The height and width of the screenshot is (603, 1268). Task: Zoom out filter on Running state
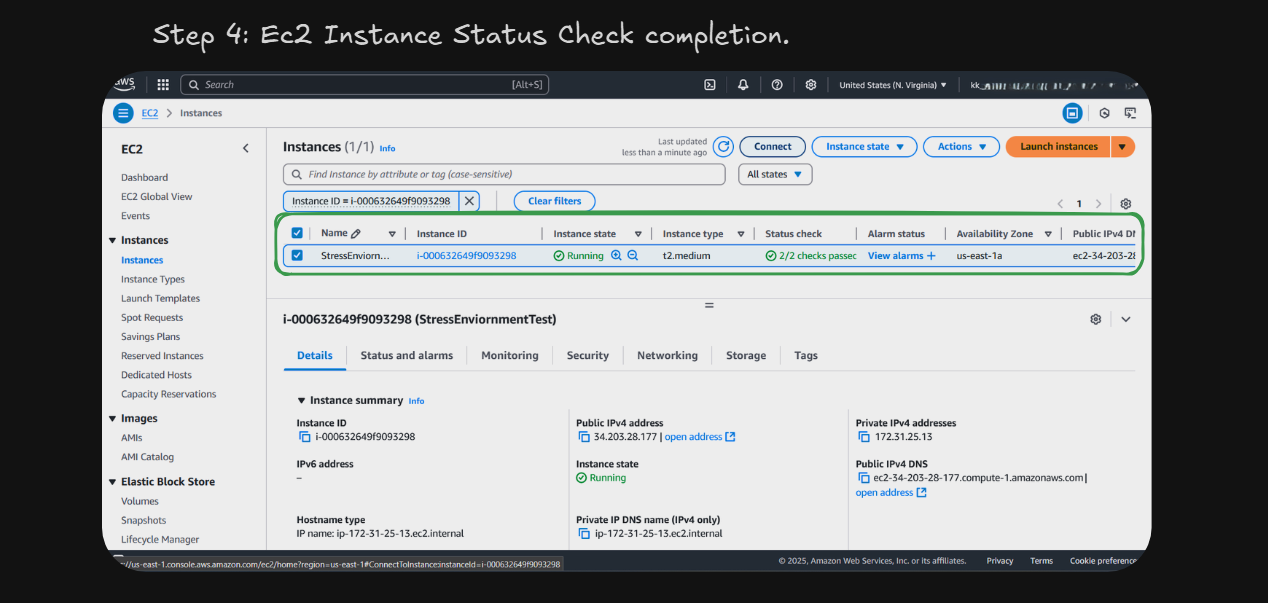(633, 256)
